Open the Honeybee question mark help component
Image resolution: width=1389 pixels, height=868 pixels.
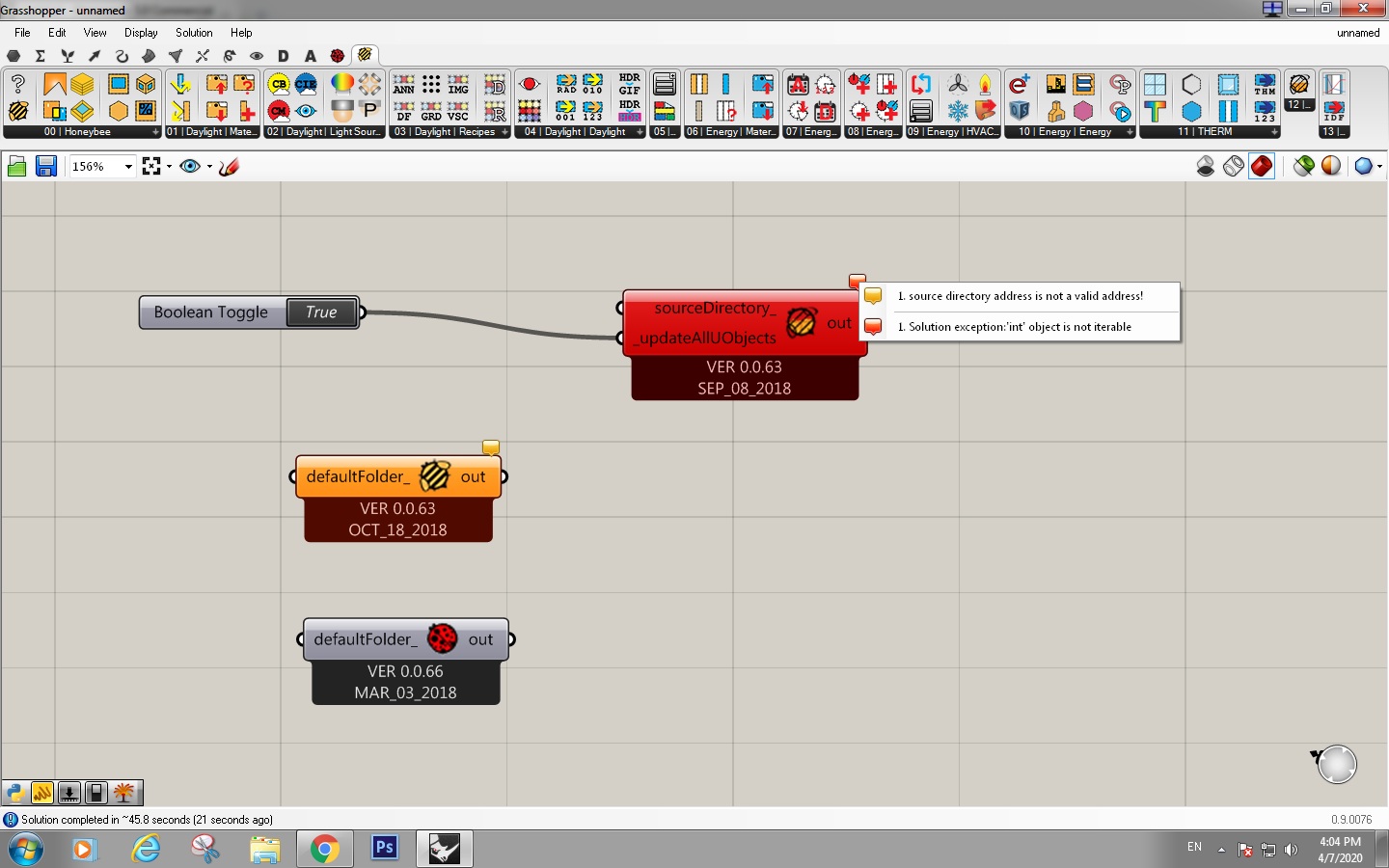point(17,84)
